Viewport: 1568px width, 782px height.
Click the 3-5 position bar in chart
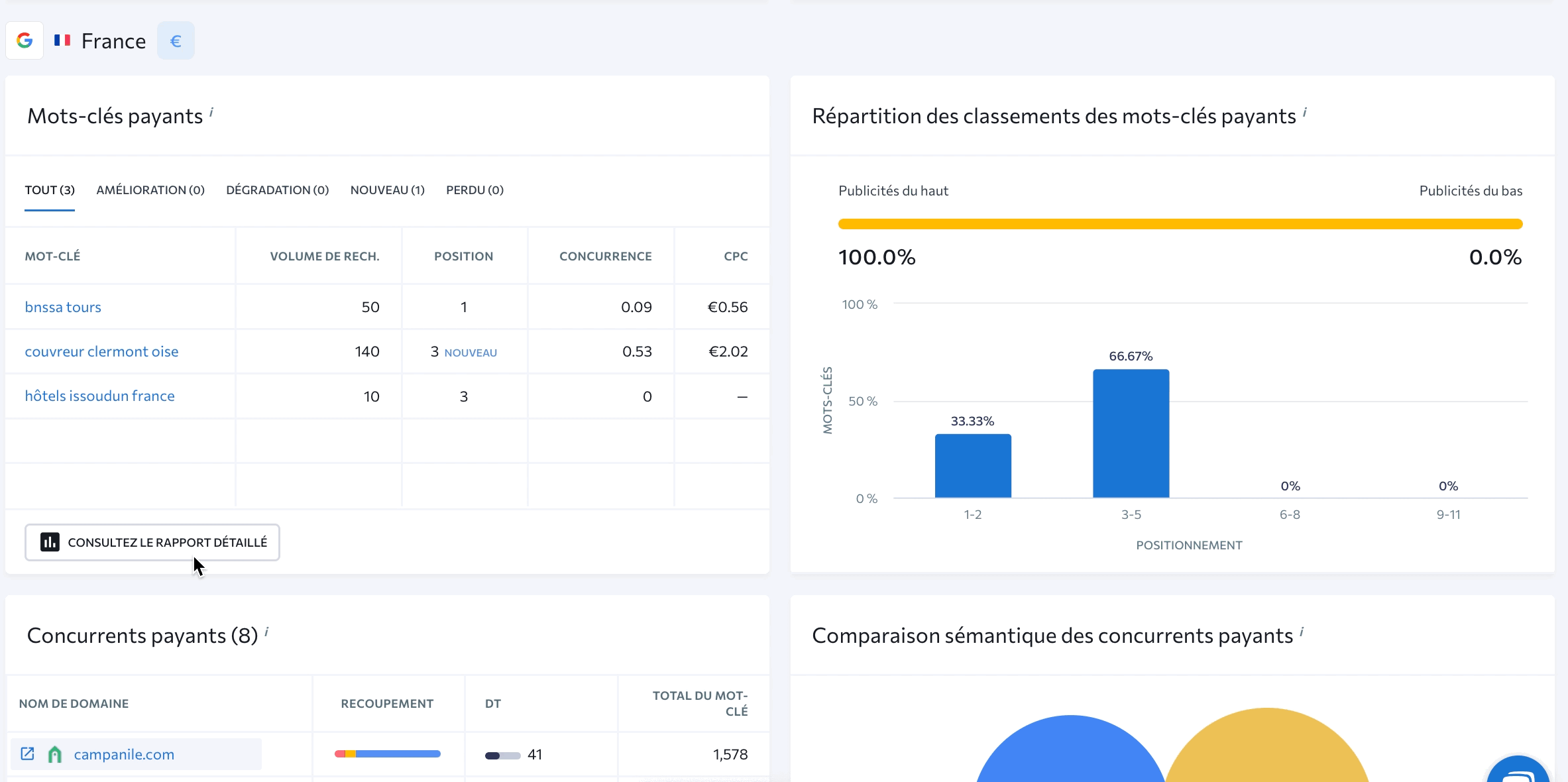(x=1131, y=433)
